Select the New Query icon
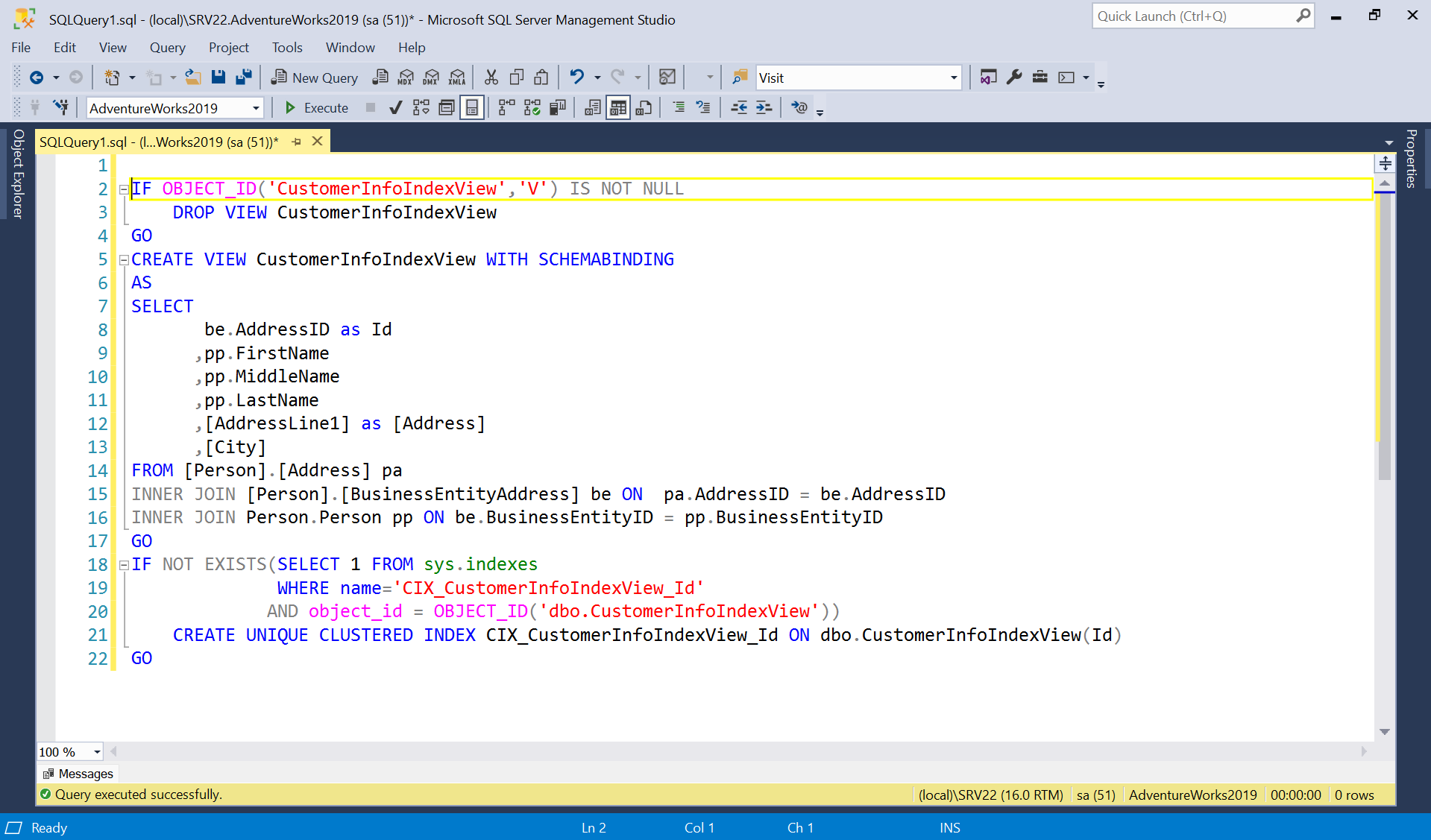Viewport: 1431px width, 840px height. click(x=314, y=77)
